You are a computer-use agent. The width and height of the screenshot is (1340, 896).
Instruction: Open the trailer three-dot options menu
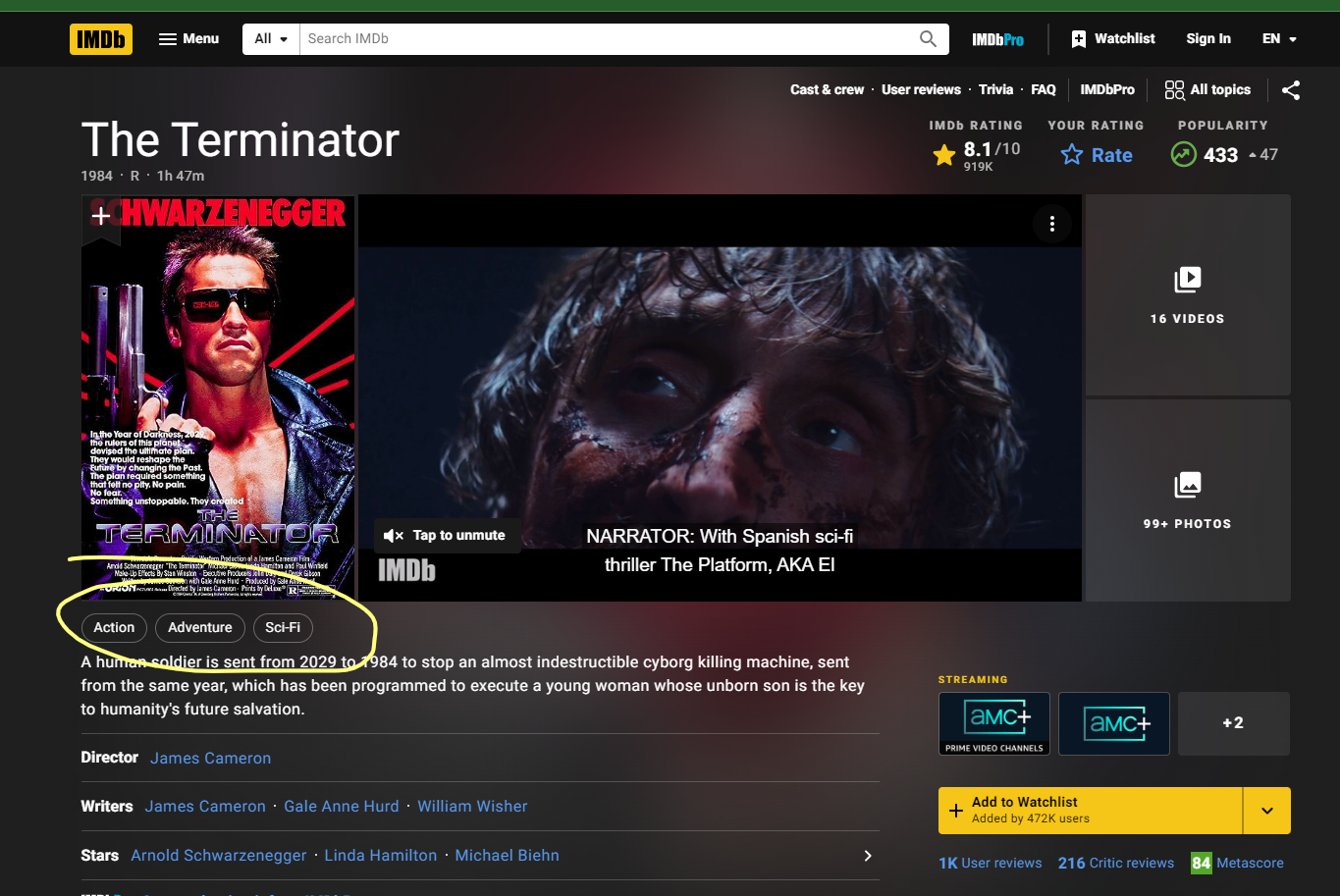click(1052, 224)
